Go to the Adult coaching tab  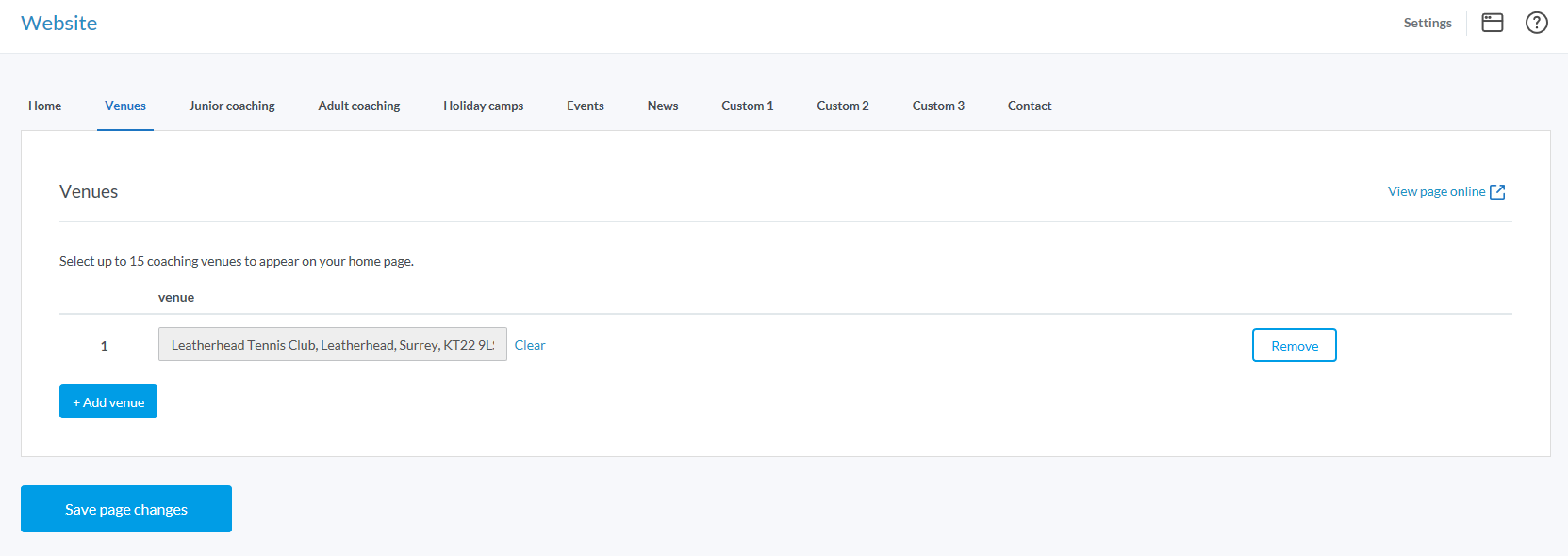tap(359, 106)
